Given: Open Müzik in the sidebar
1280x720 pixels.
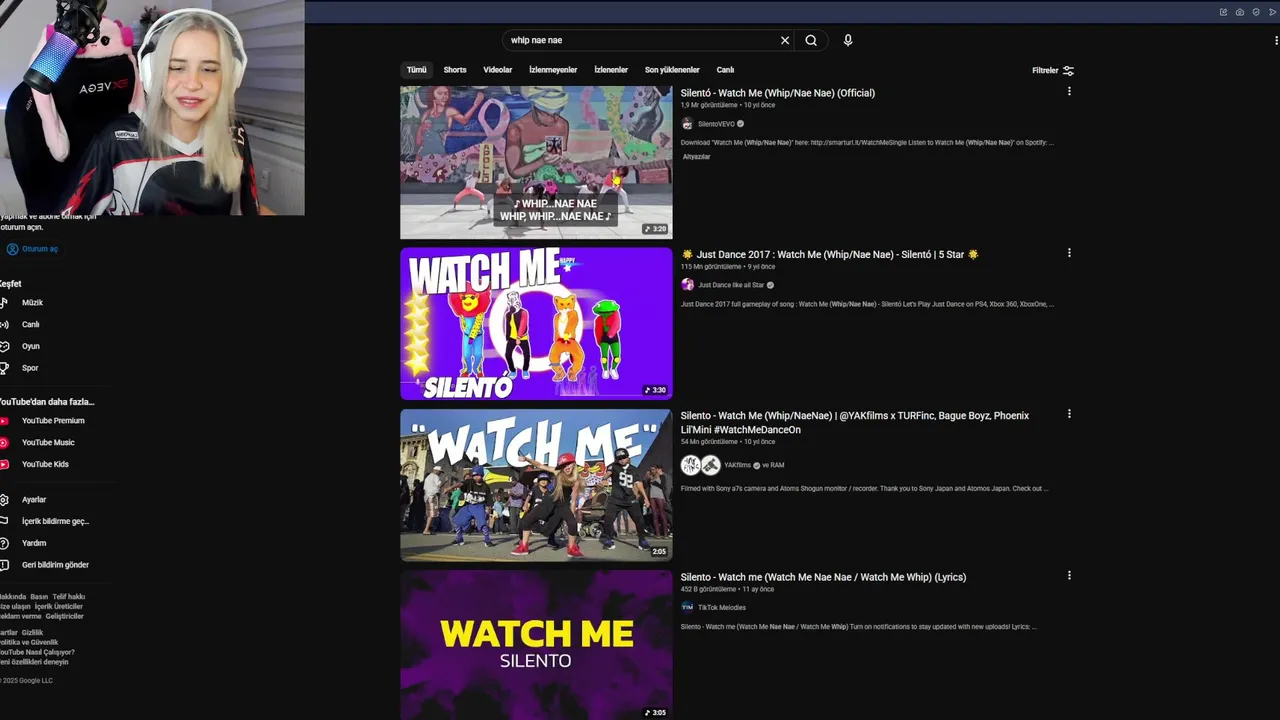Looking at the screenshot, I should 30,303.
